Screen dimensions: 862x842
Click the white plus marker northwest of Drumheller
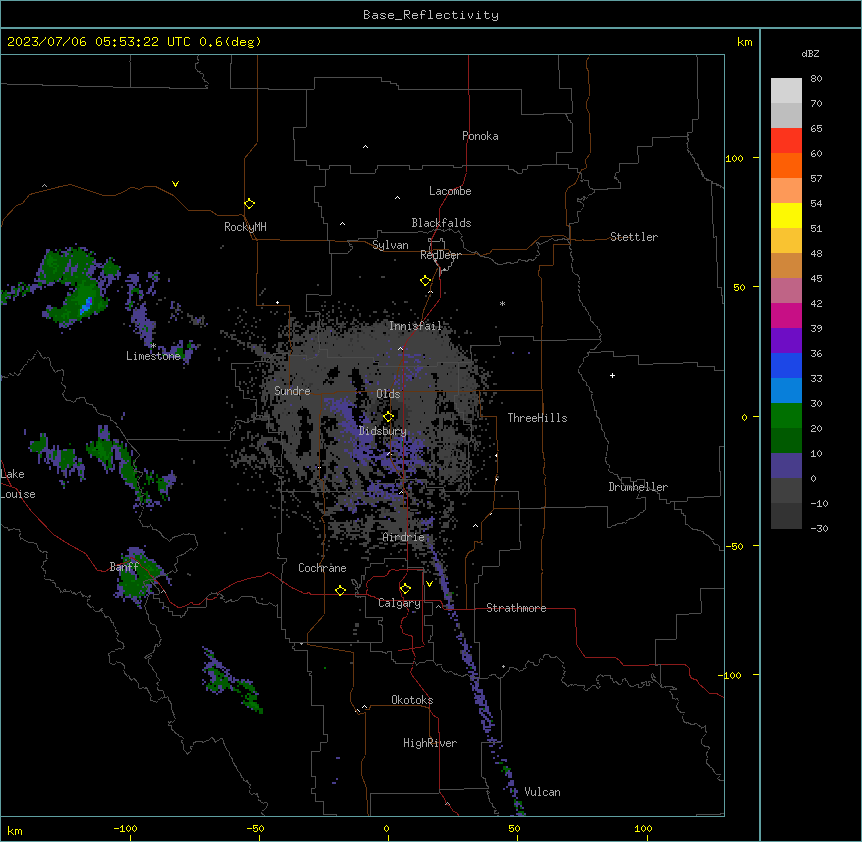(x=612, y=375)
